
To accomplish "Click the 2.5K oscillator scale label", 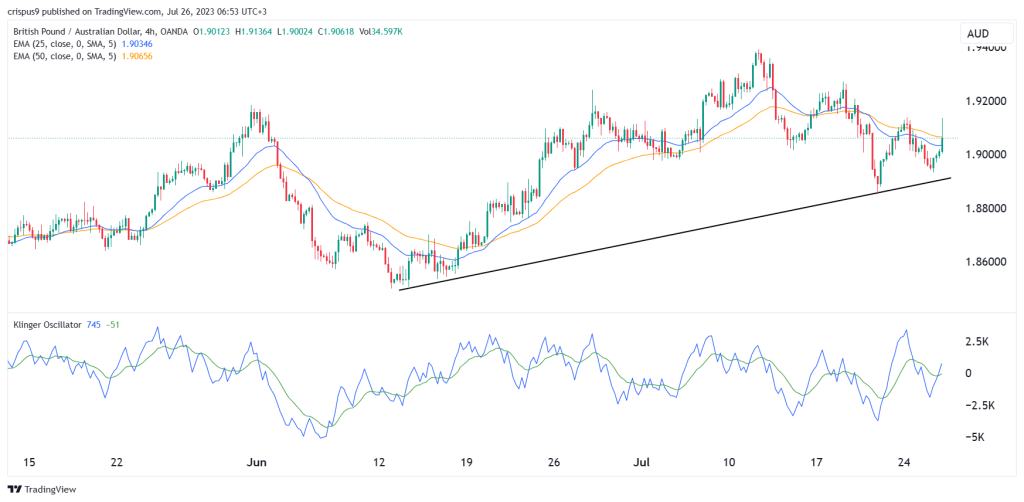I will pyautogui.click(x=976, y=341).
